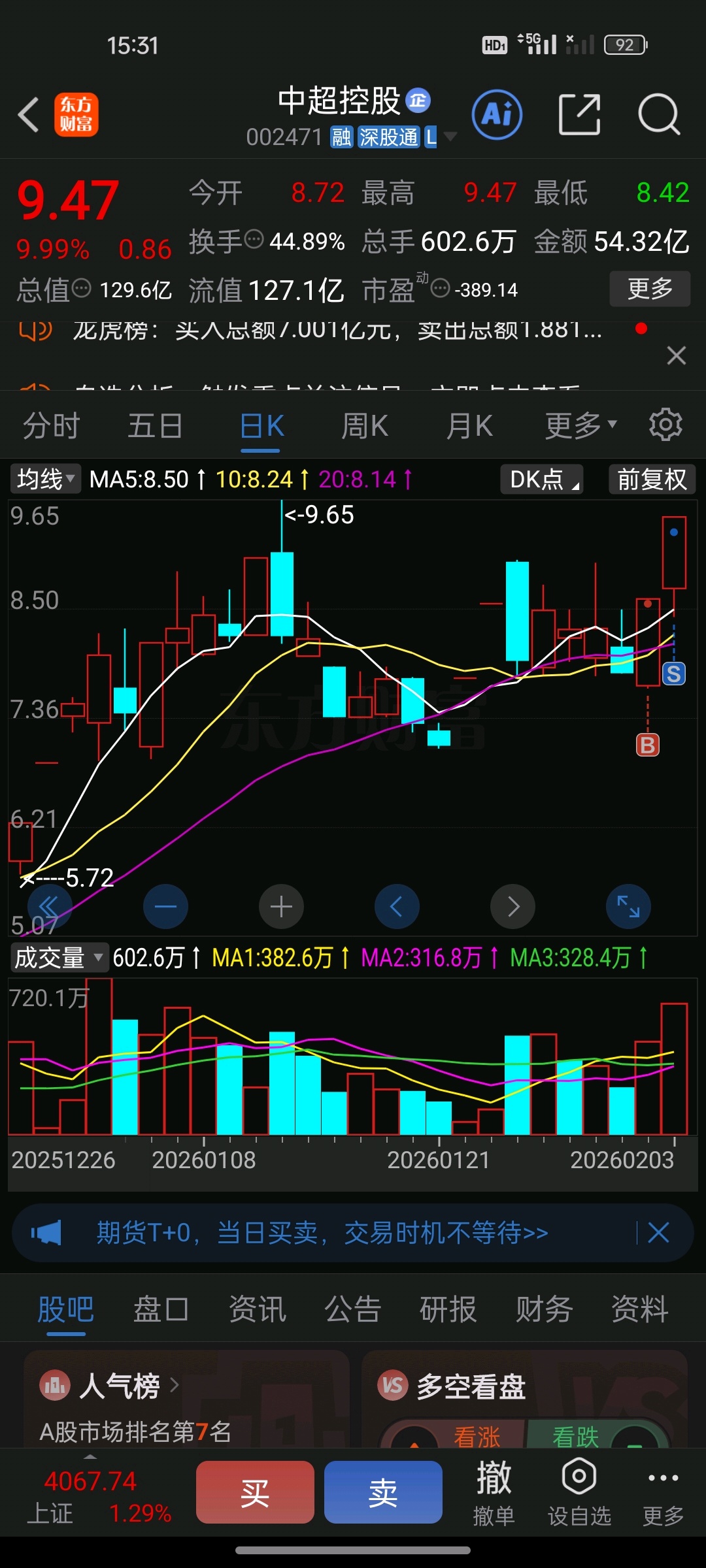This screenshot has height=1568, width=706.
Task: Open 资料 tab
Action: pyautogui.click(x=639, y=1309)
